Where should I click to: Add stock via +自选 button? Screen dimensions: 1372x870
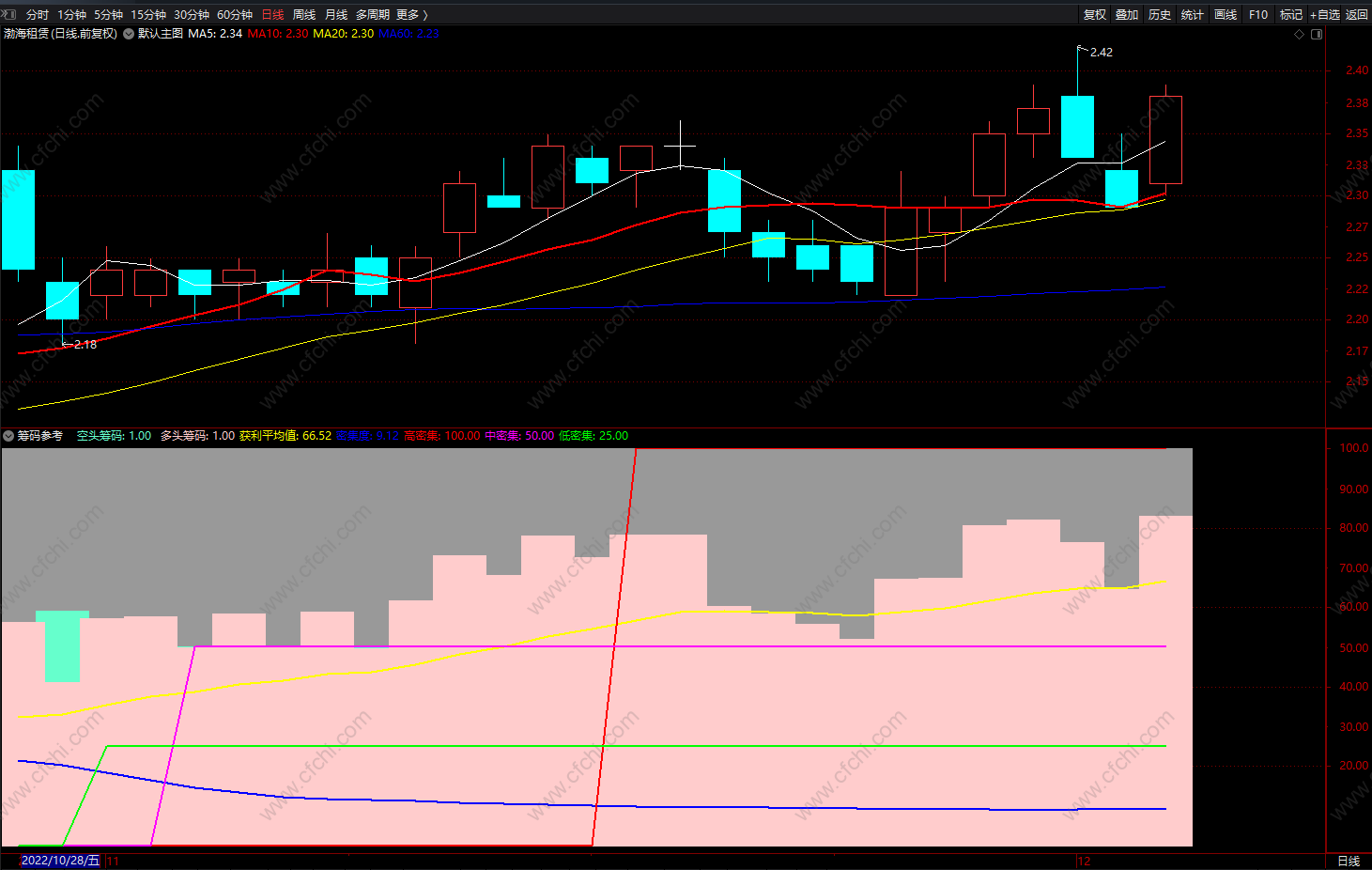1325,14
